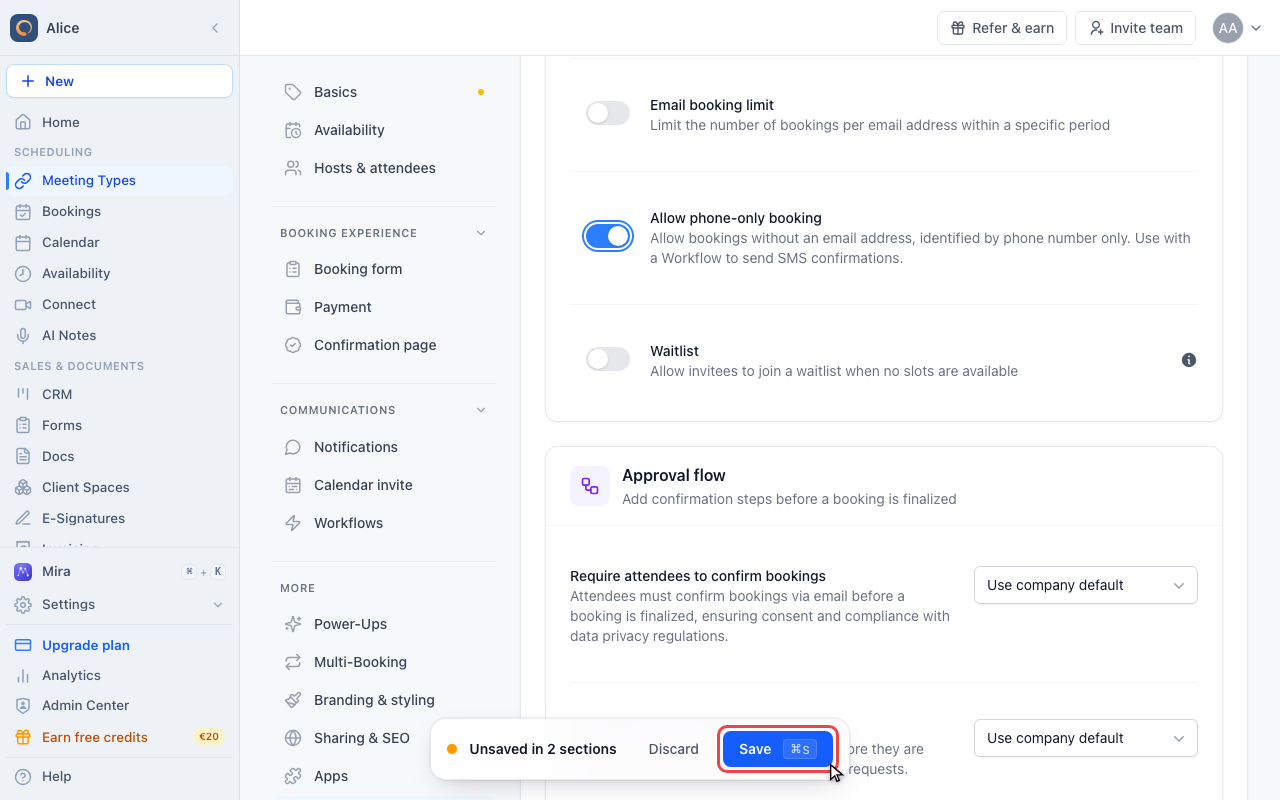The height and width of the screenshot is (800, 1280).
Task: Click the New button
Action: click(x=120, y=81)
